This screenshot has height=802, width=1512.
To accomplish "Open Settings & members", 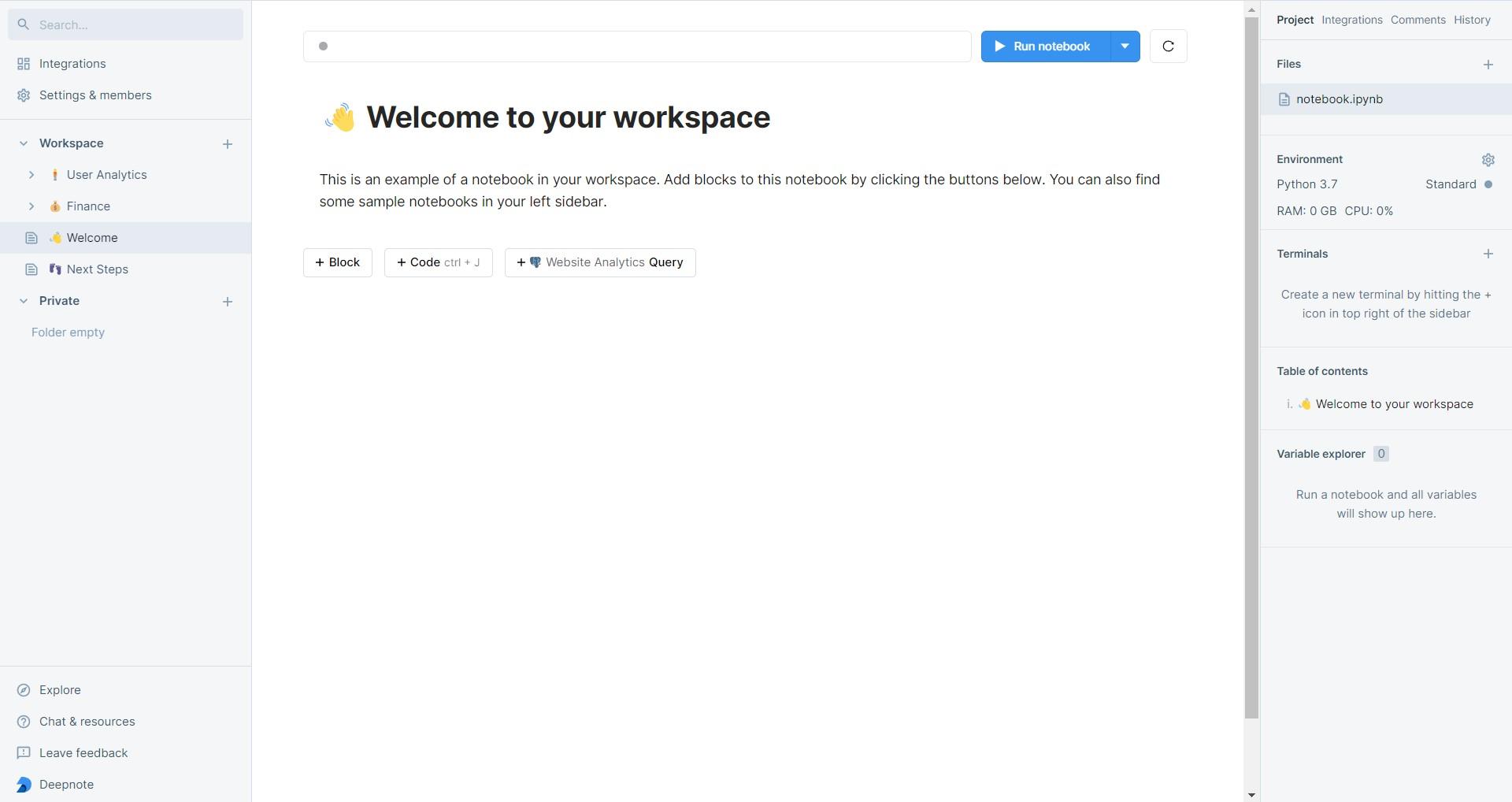I will (94, 95).
